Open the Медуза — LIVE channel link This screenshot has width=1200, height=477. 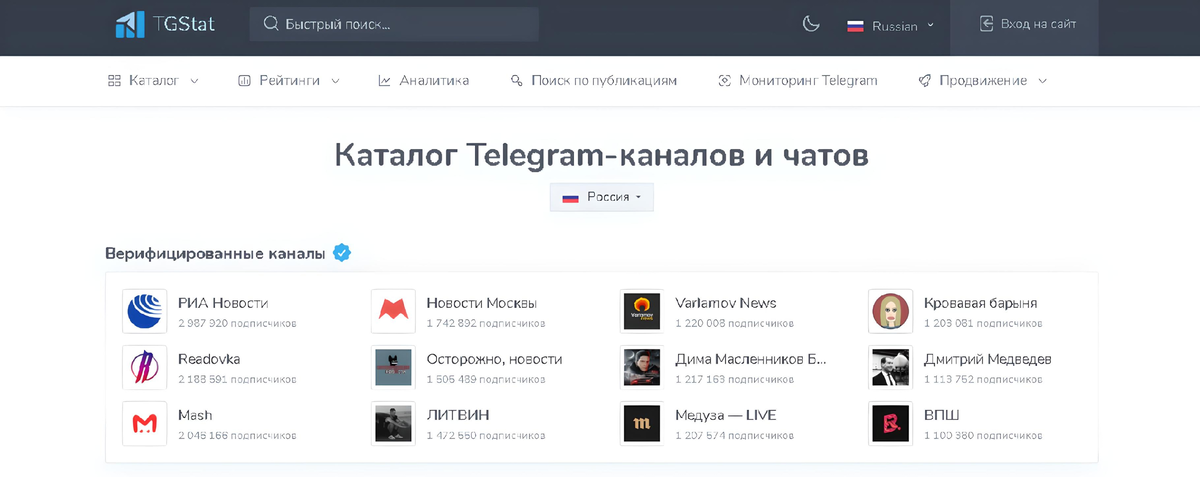(726, 415)
